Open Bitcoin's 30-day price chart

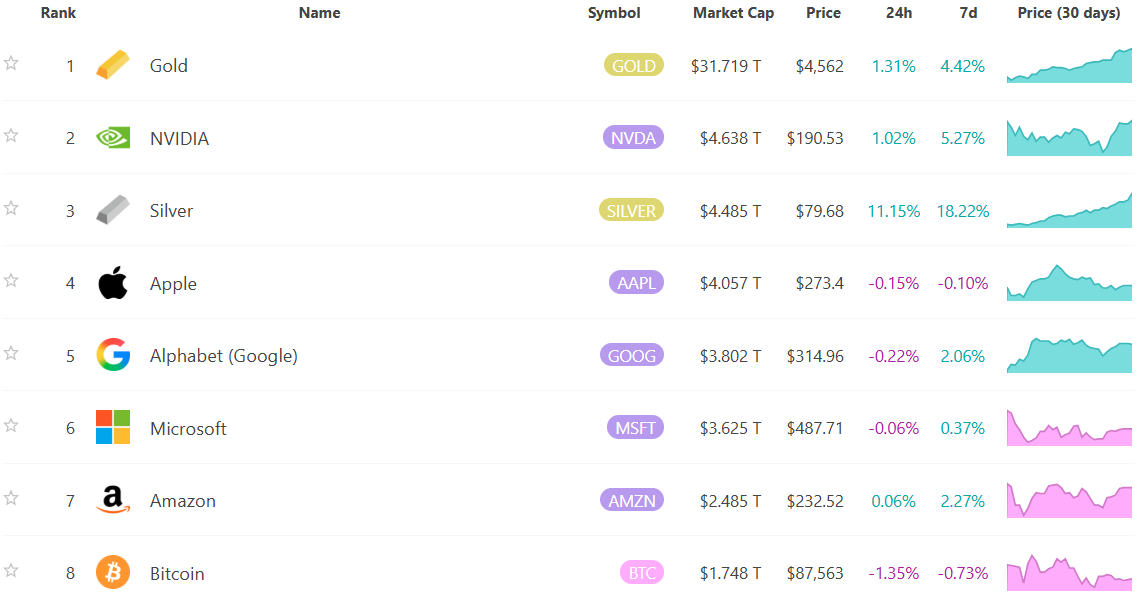[x=1069, y=572]
